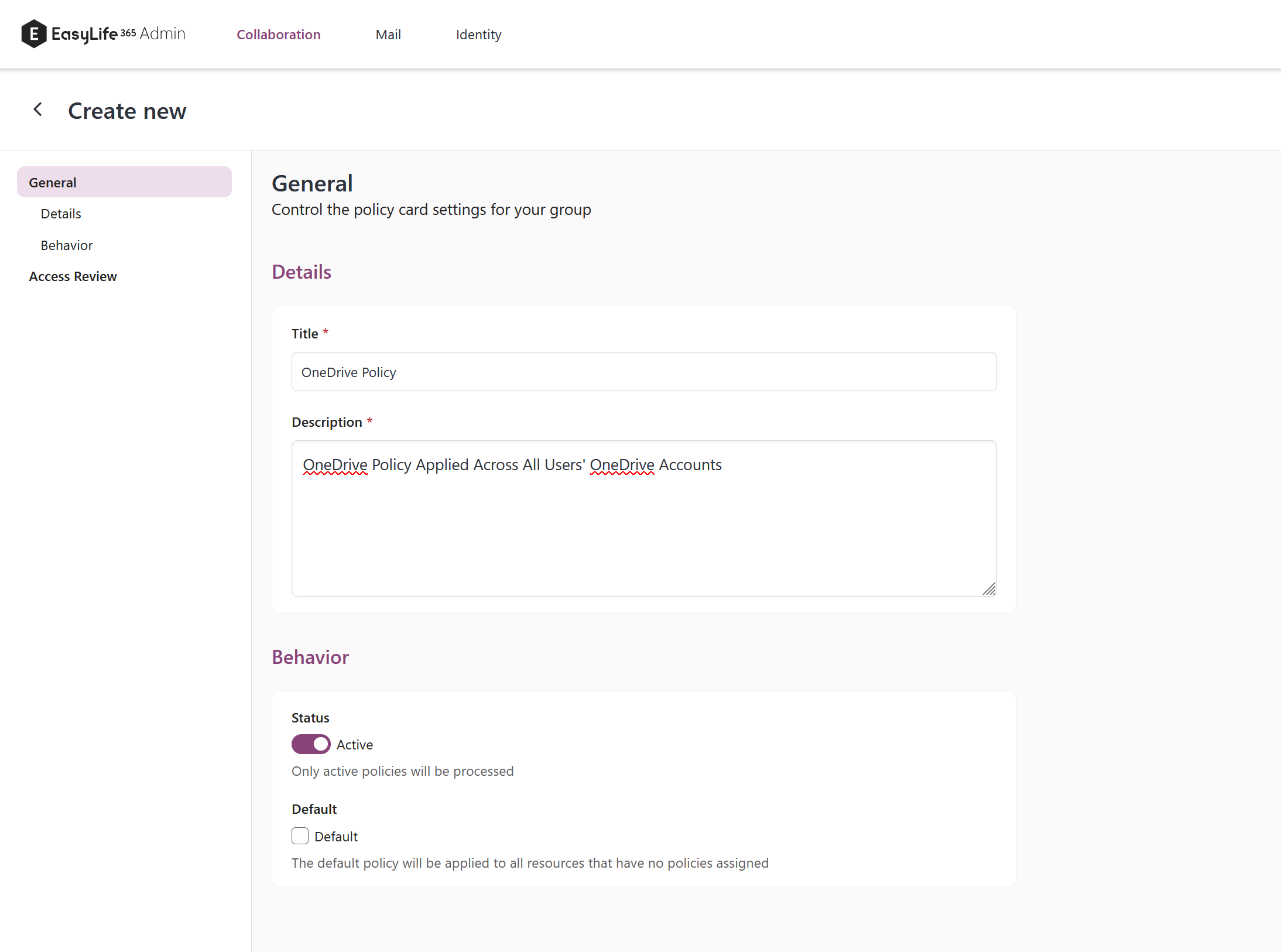Toggle the Active status switch
This screenshot has width=1281, height=952.
311,744
